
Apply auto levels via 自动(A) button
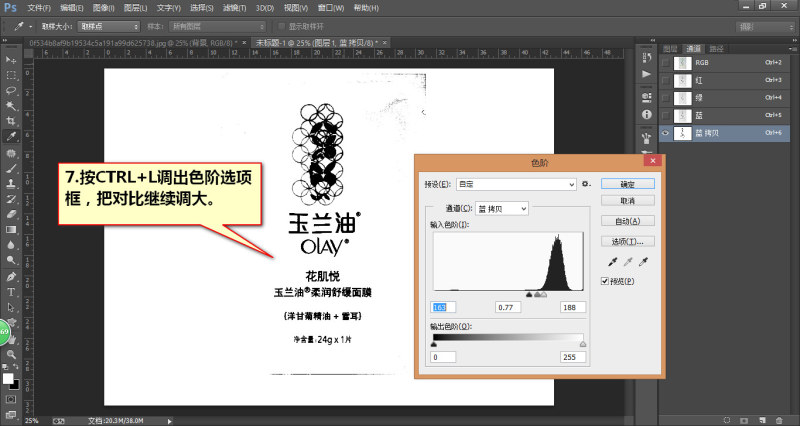pos(628,221)
